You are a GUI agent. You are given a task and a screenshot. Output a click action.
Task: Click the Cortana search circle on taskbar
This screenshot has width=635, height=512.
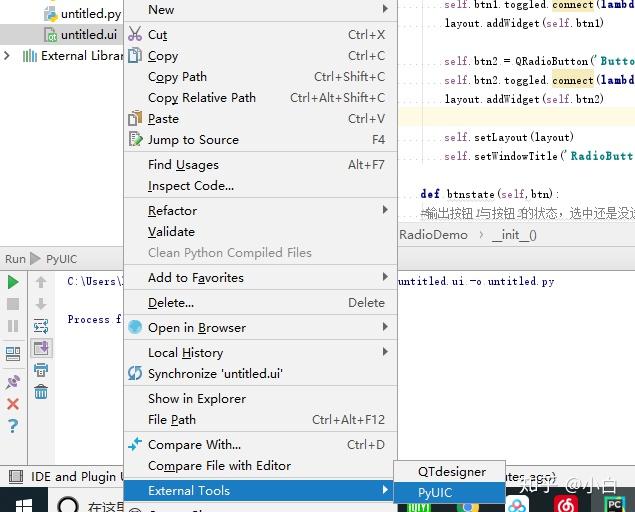point(68,504)
